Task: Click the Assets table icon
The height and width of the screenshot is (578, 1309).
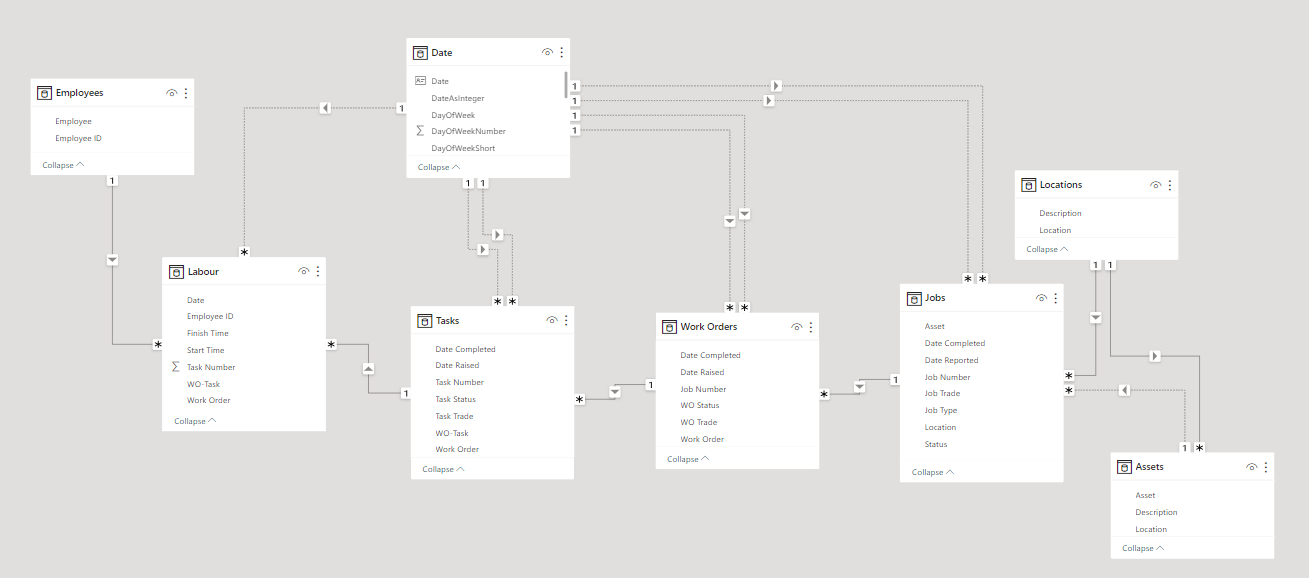Action: 1124,467
